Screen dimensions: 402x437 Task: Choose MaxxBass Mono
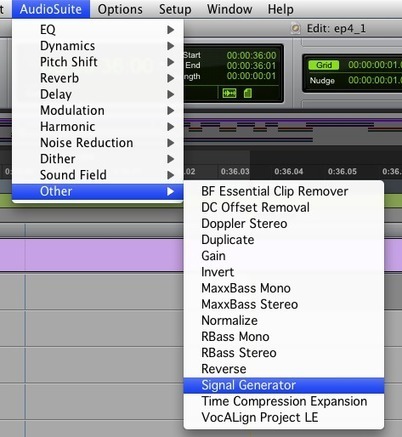tap(284, 288)
